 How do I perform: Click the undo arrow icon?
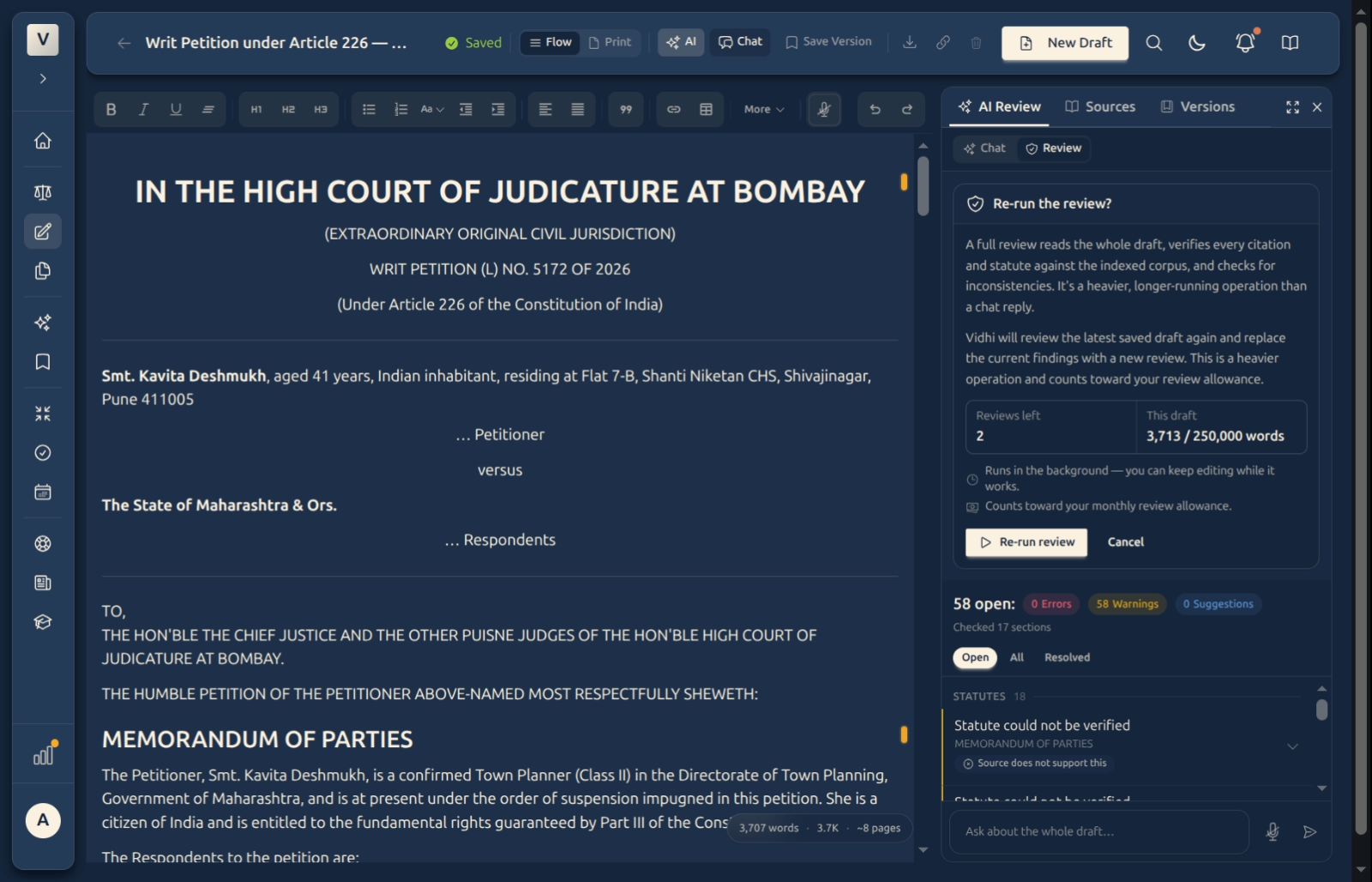[875, 109]
